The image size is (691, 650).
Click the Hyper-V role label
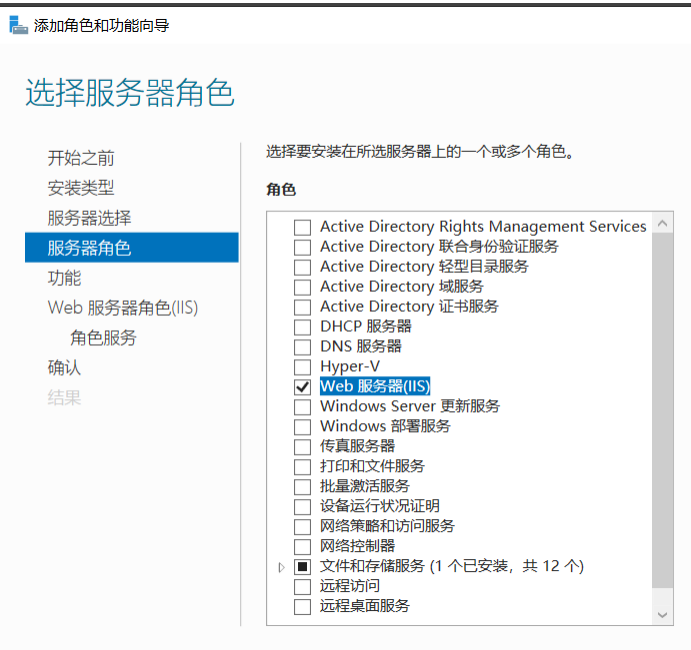coord(350,366)
